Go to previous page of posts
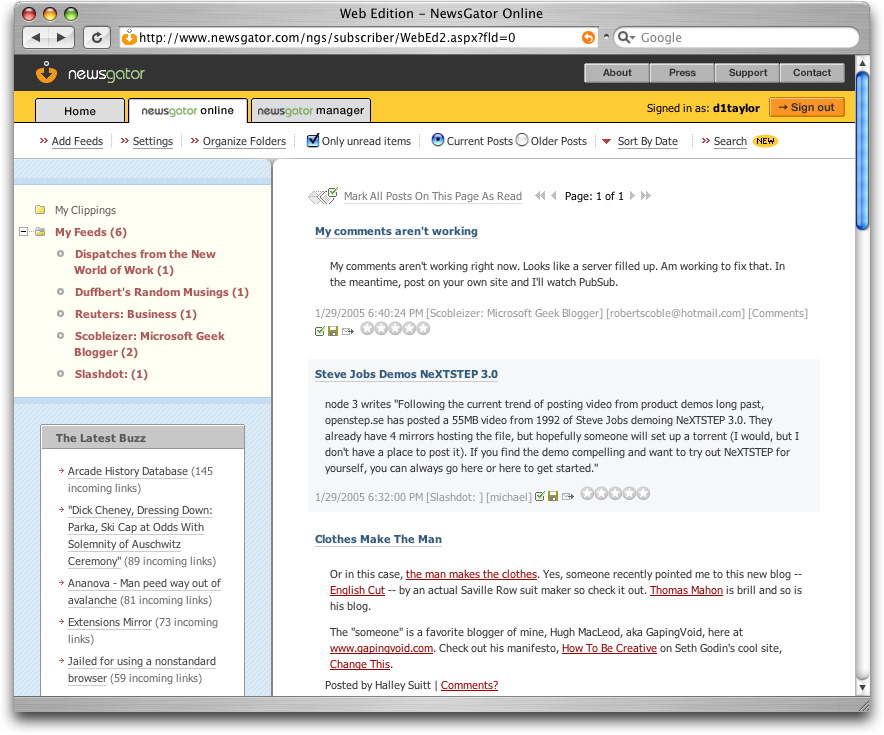 click(x=554, y=196)
